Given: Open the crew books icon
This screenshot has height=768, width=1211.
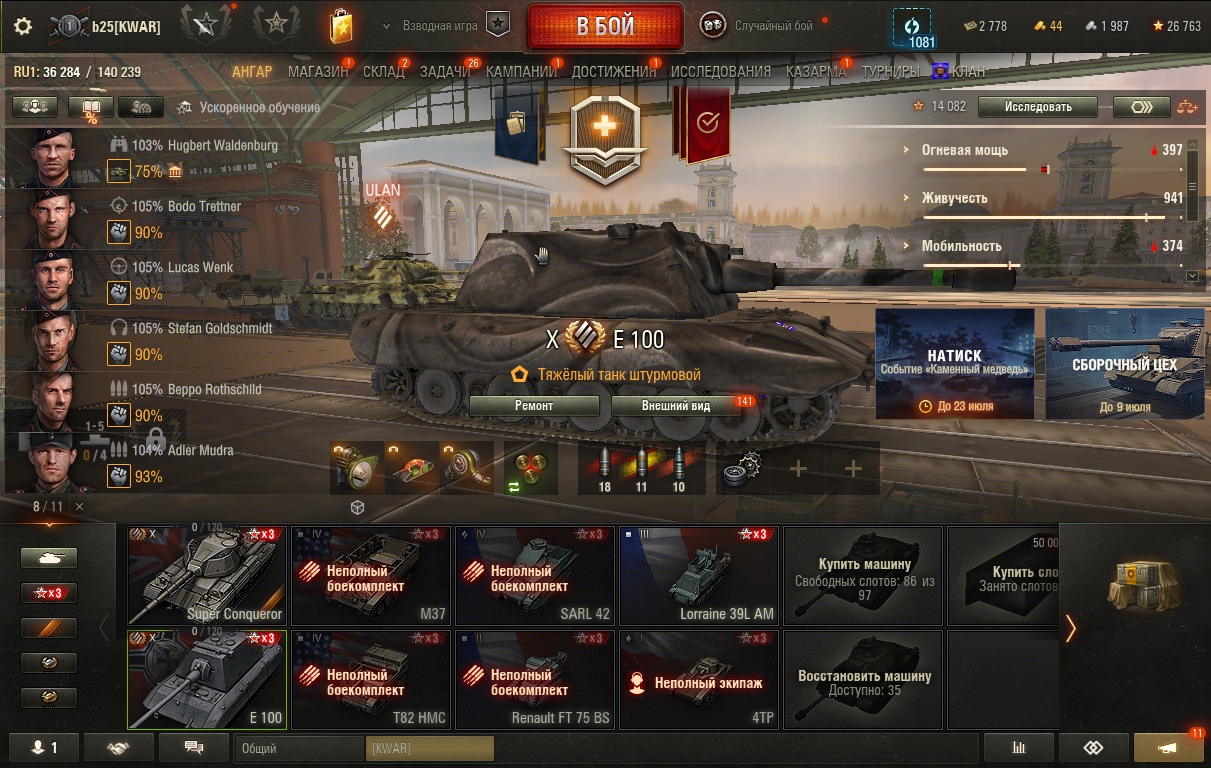Looking at the screenshot, I should click(90, 107).
